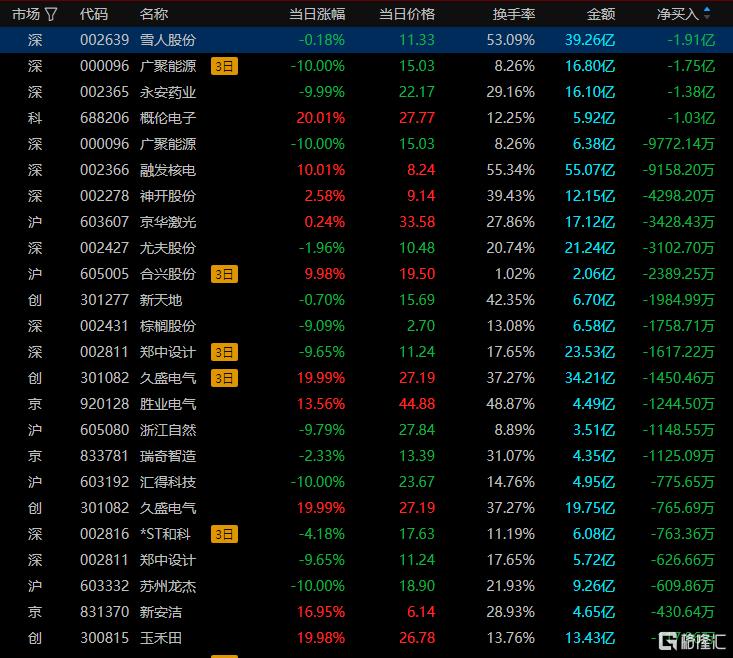The height and width of the screenshot is (658, 733).
Task: Select 新天地 stock name
Action: [x=161, y=300]
